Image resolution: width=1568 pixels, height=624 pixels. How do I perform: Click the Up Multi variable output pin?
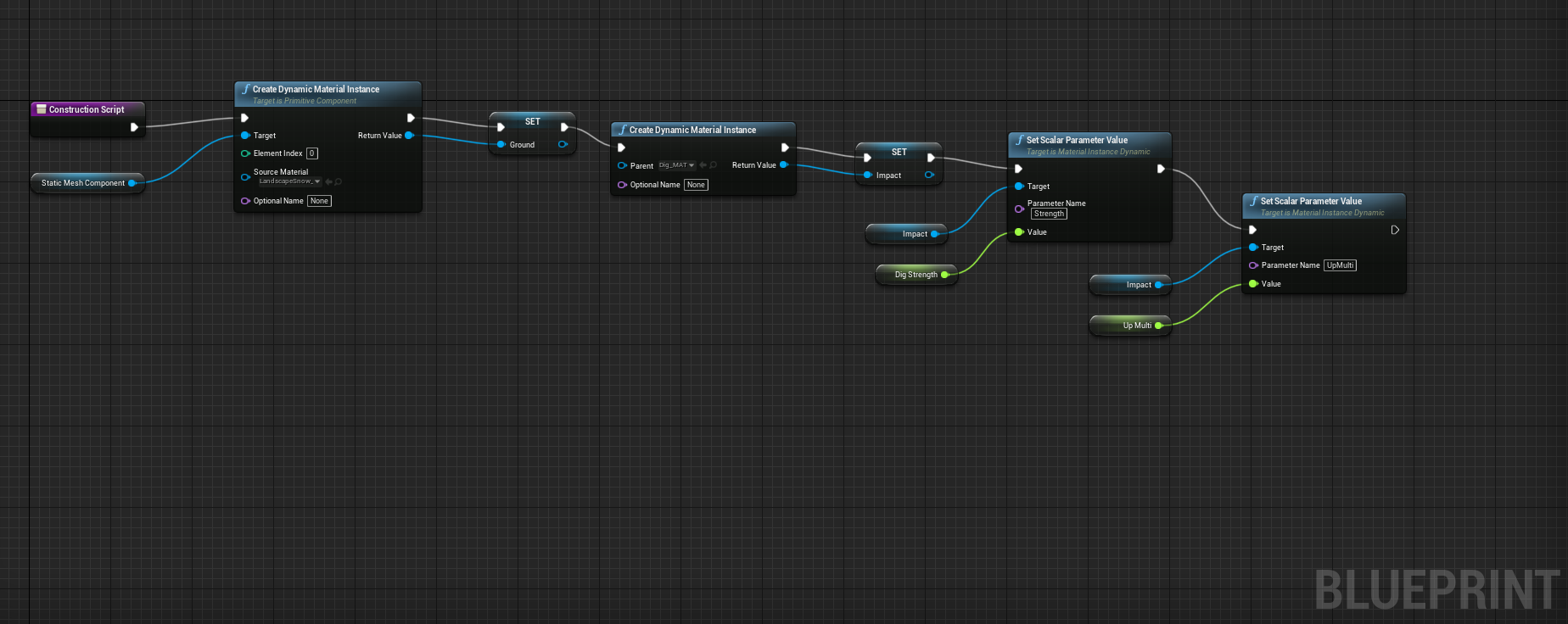1159,326
